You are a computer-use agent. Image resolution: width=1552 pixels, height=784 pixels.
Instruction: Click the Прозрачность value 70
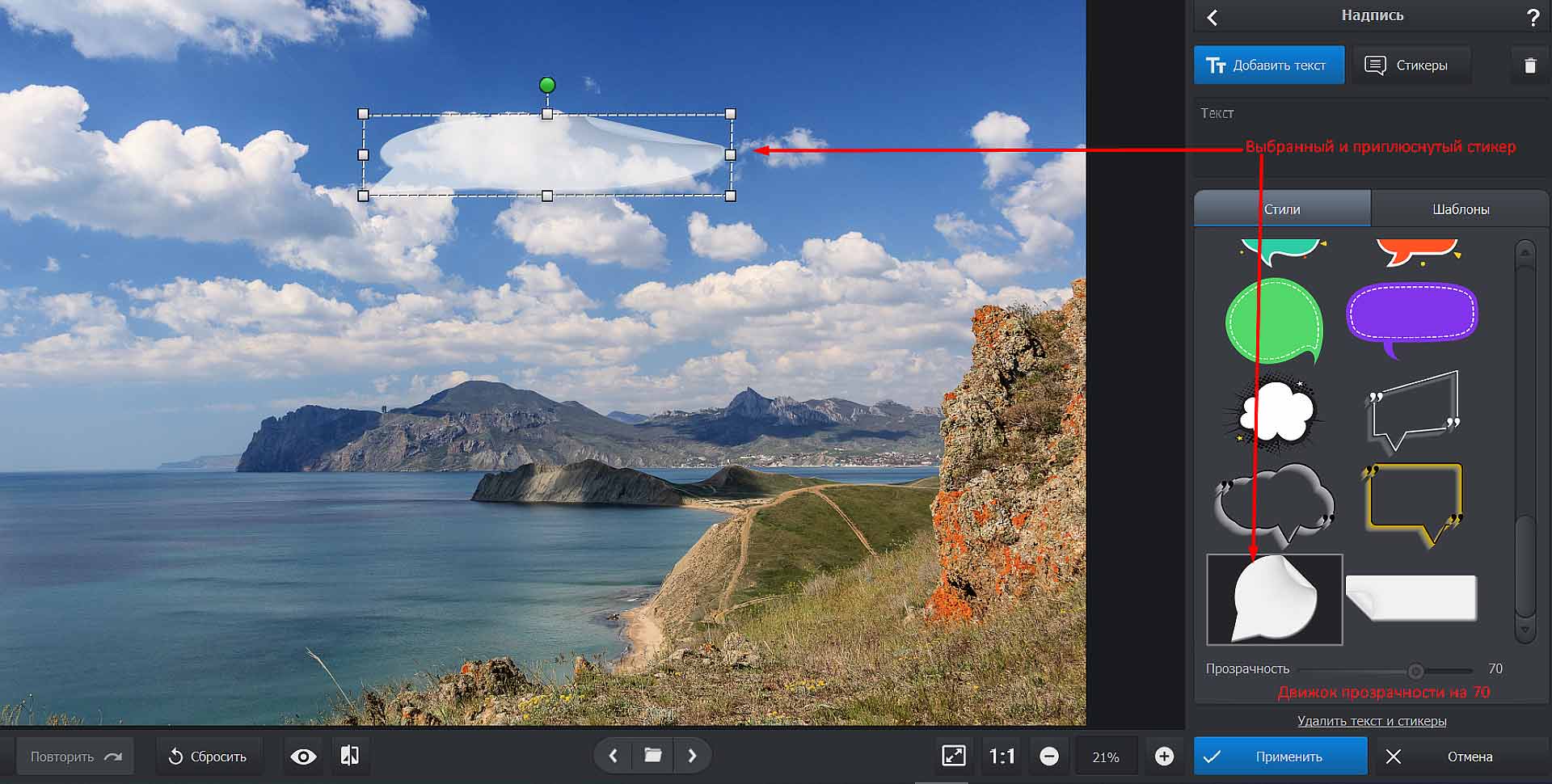point(1495,668)
